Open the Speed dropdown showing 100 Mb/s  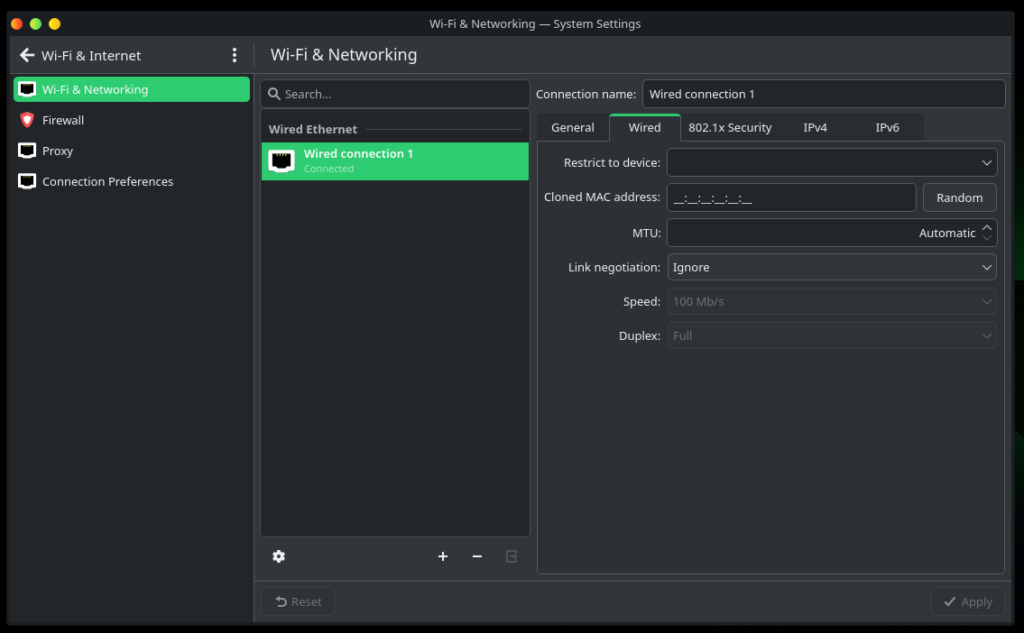click(x=831, y=301)
